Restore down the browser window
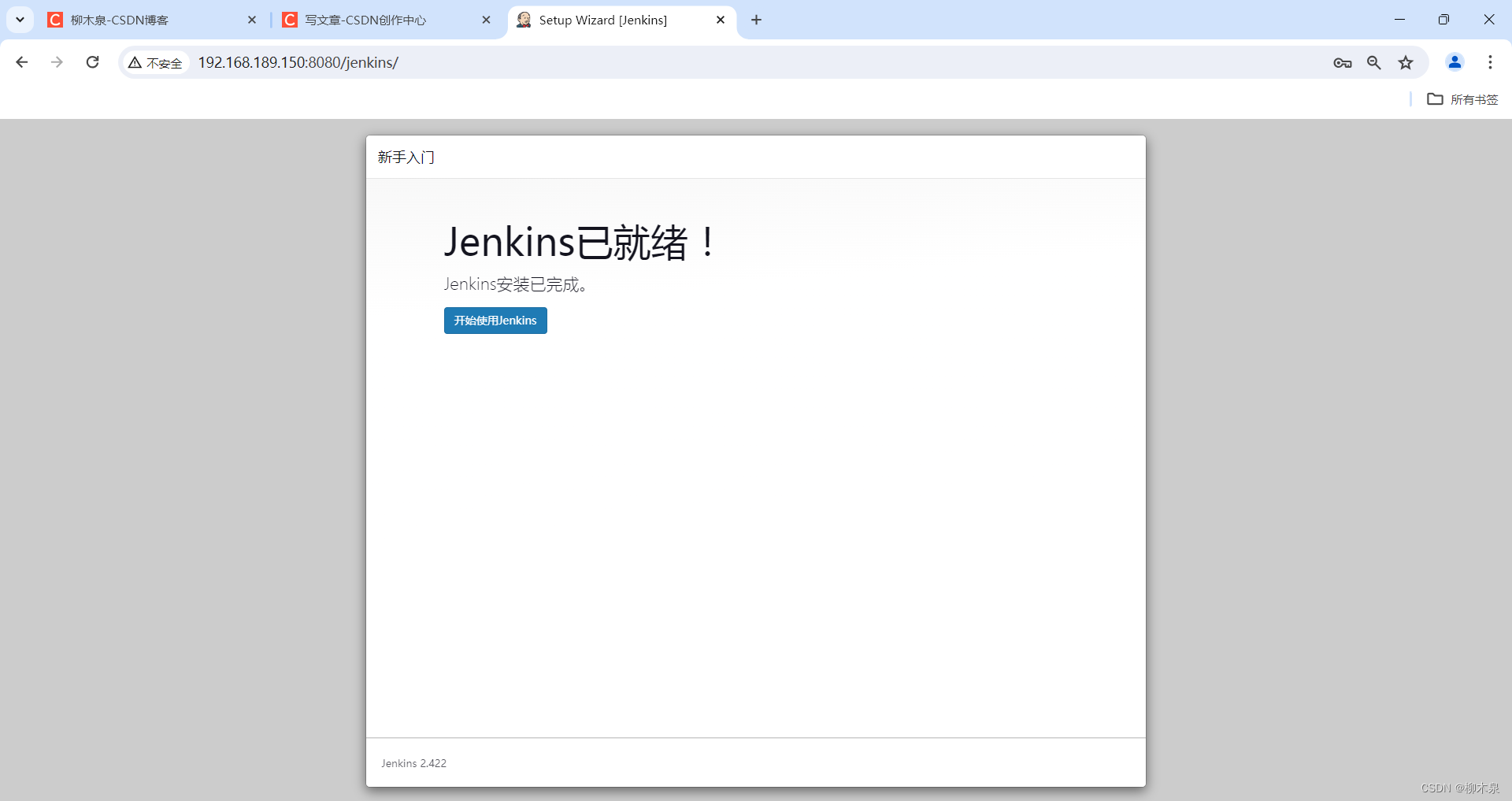This screenshot has height=801, width=1512. click(1443, 20)
